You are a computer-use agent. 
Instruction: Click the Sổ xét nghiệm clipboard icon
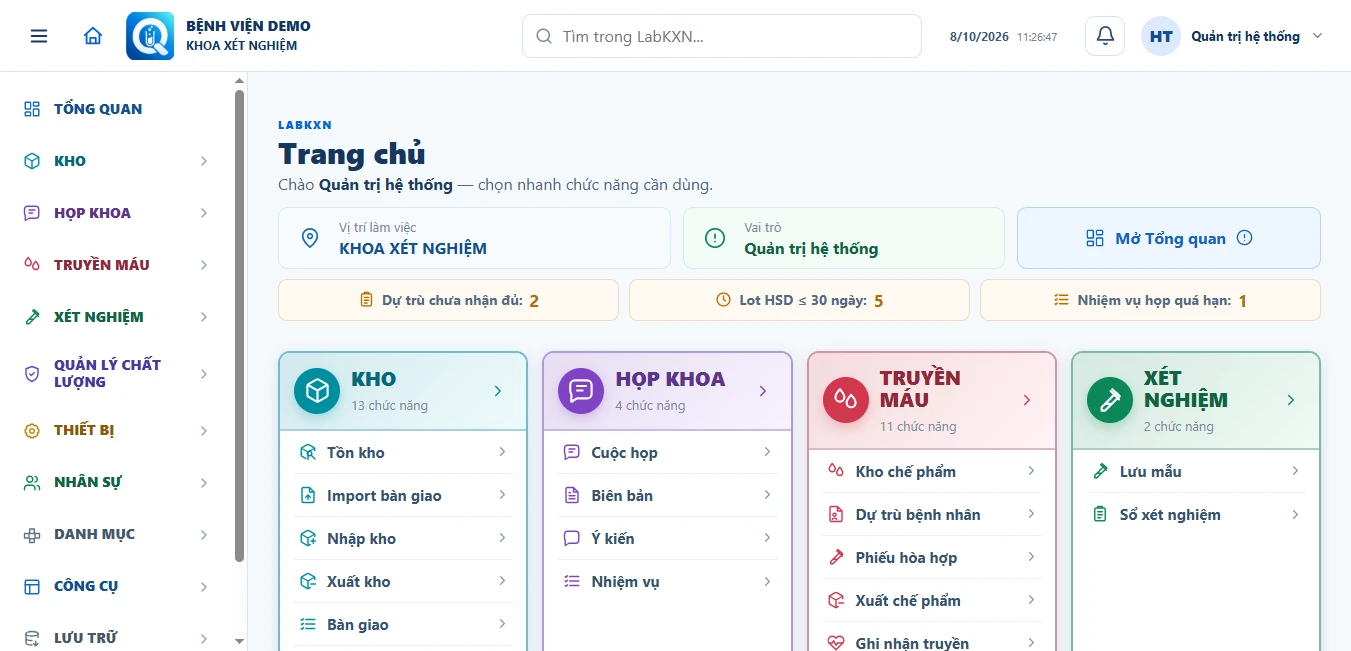tap(1100, 515)
